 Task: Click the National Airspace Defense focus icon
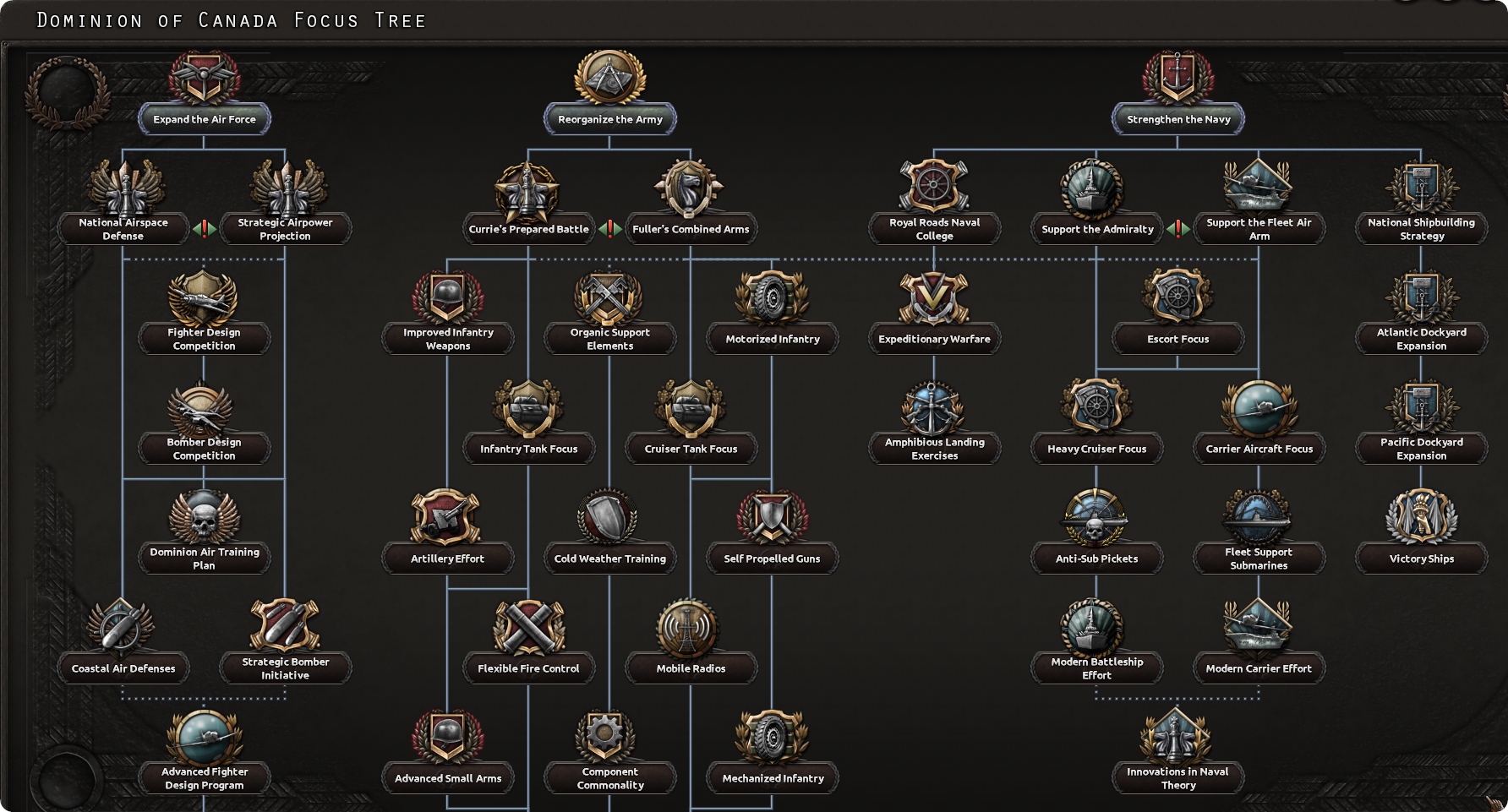tap(126, 186)
